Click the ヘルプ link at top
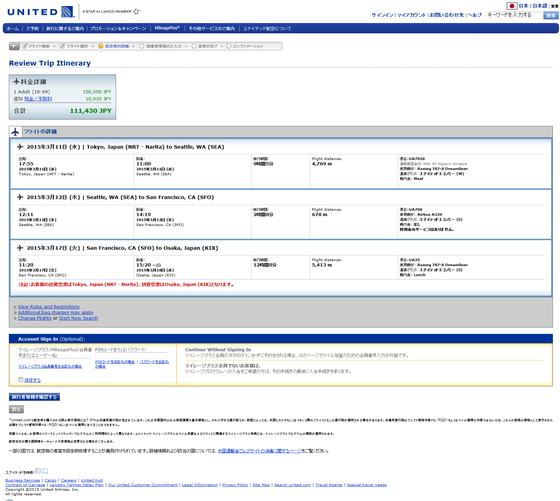Viewport: 560px width, 501px height. 475,15
